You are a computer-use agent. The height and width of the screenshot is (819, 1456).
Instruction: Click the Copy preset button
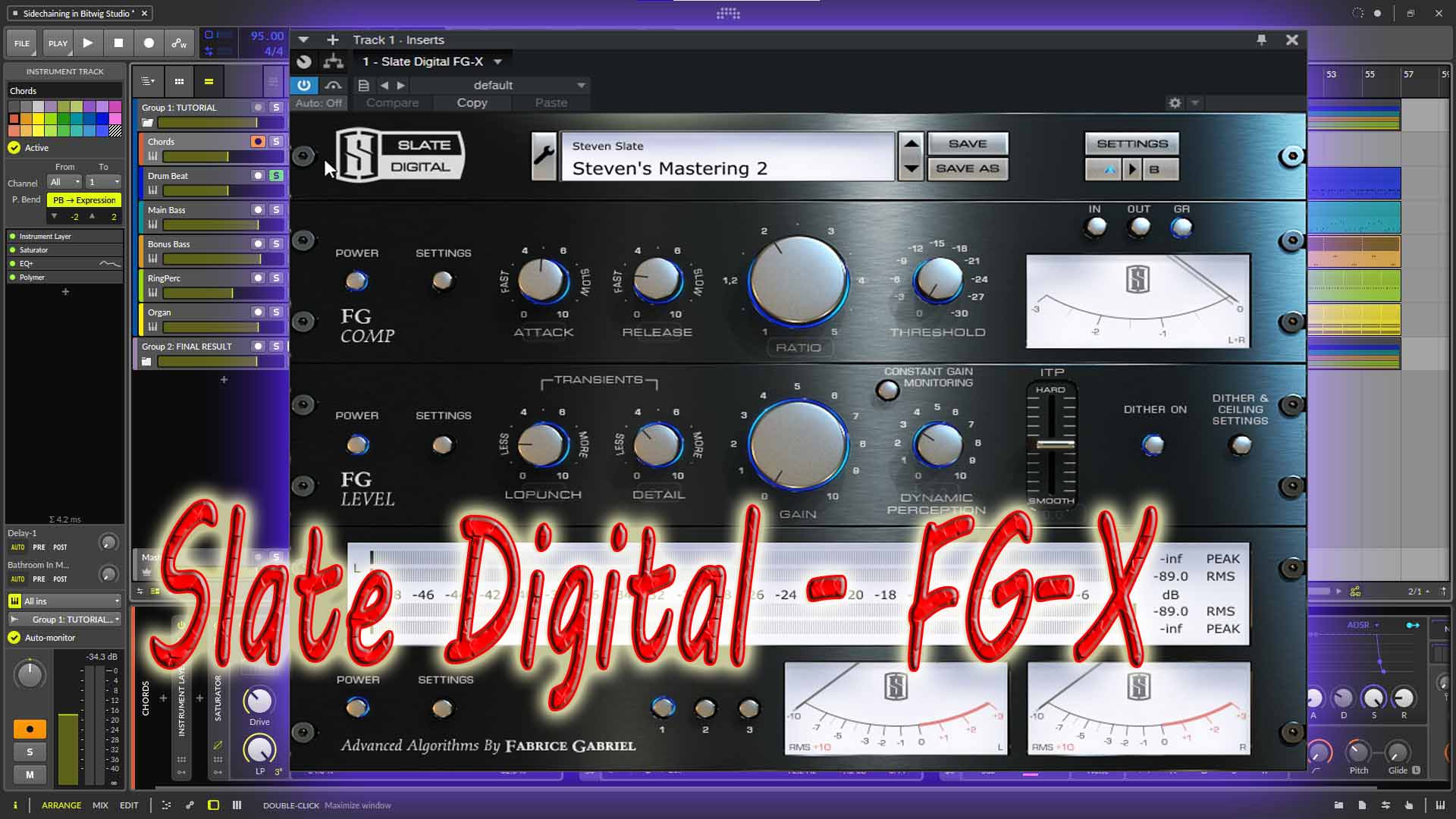[x=472, y=102]
